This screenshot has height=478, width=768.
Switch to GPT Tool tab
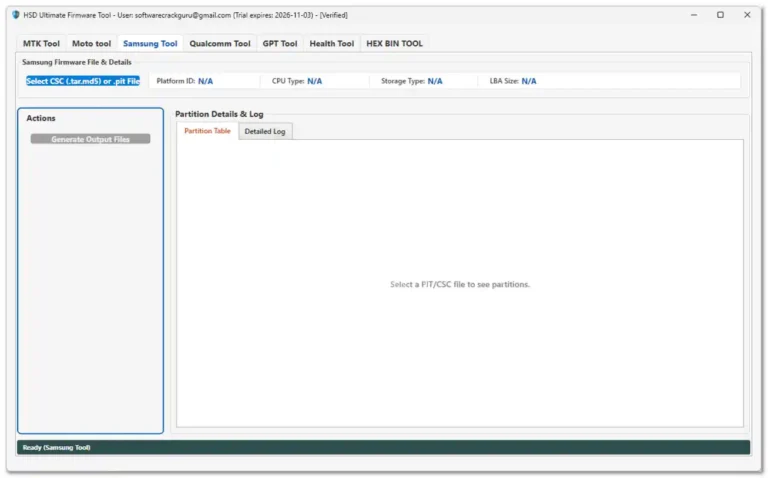point(280,44)
